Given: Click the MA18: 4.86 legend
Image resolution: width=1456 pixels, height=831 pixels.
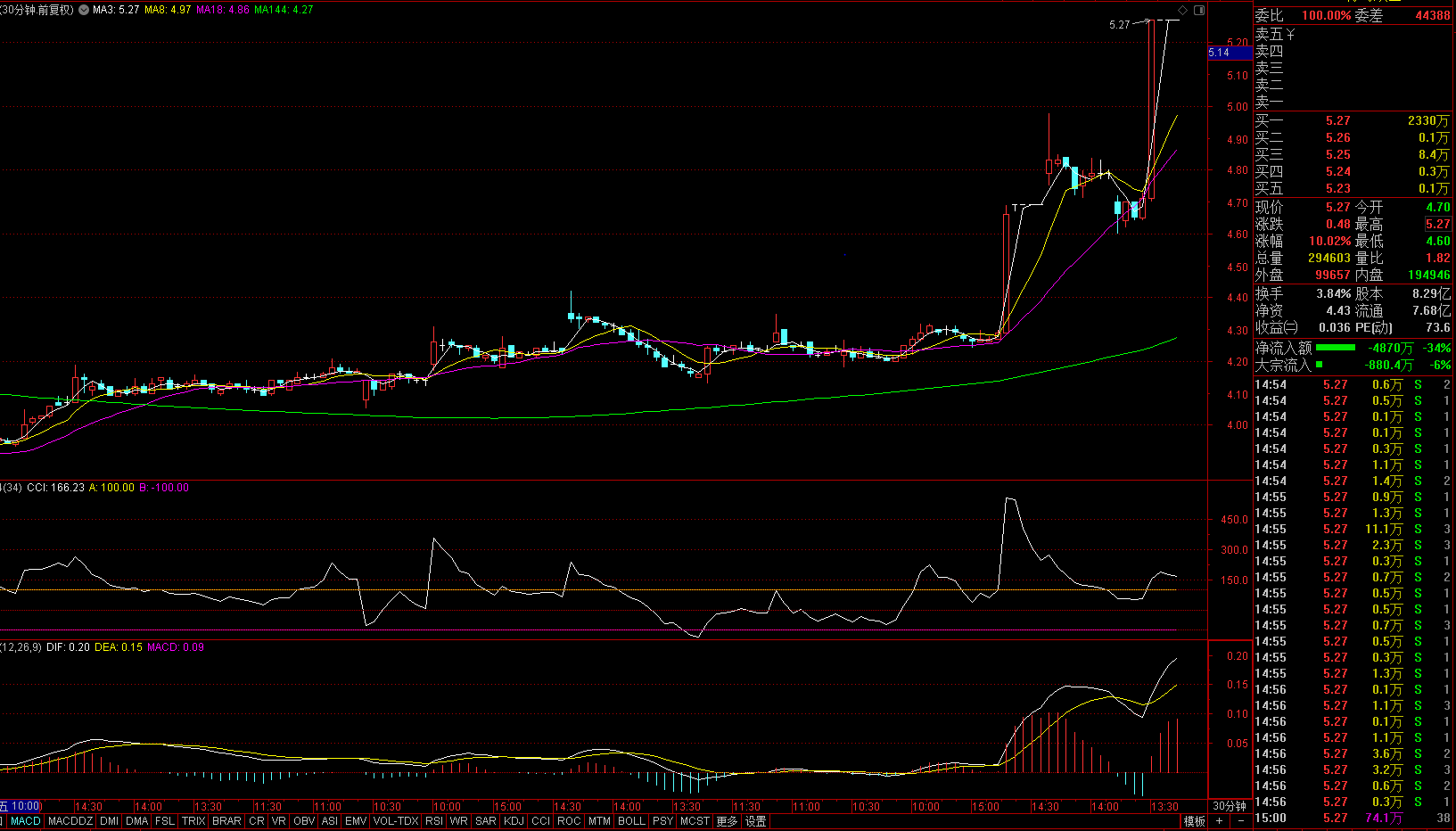Looking at the screenshot, I should click(223, 10).
